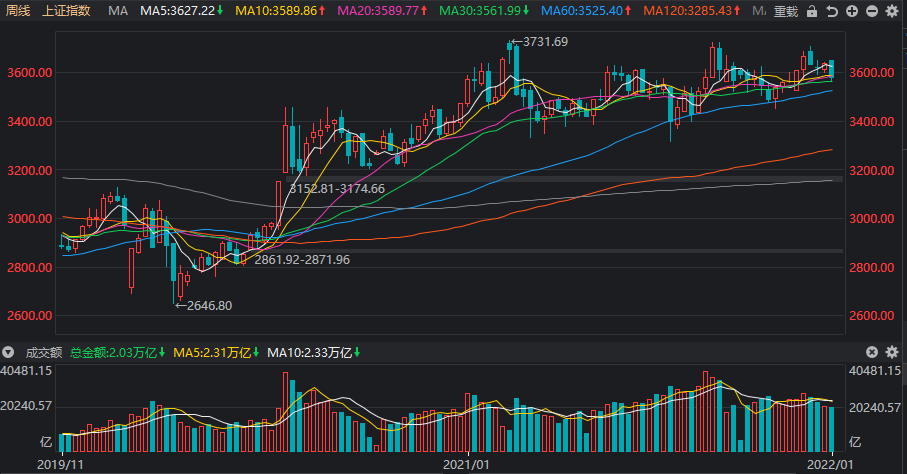Click the 上证指数 index name
Image resolution: width=907 pixels, height=474 pixels.
pyautogui.click(x=67, y=10)
